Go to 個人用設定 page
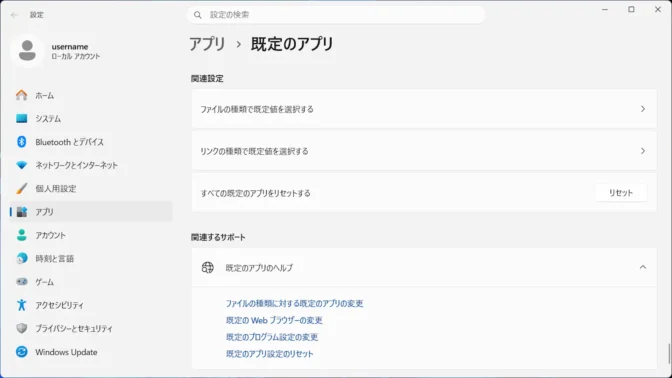This screenshot has width=672, height=378. (91, 189)
